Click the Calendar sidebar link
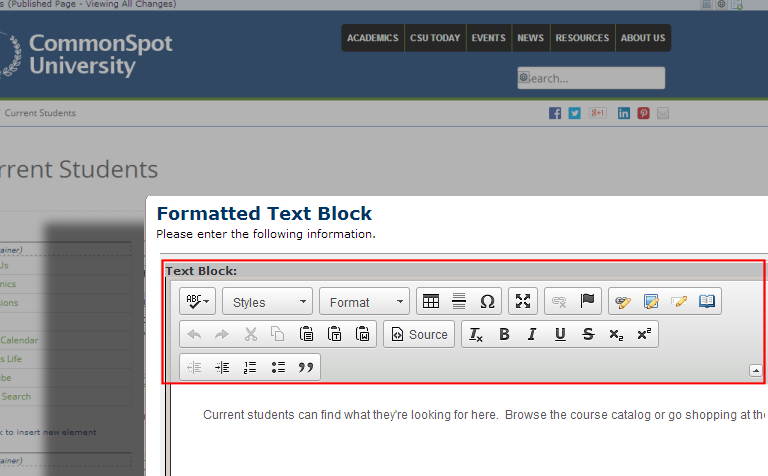This screenshot has height=476, width=768. coord(19,340)
